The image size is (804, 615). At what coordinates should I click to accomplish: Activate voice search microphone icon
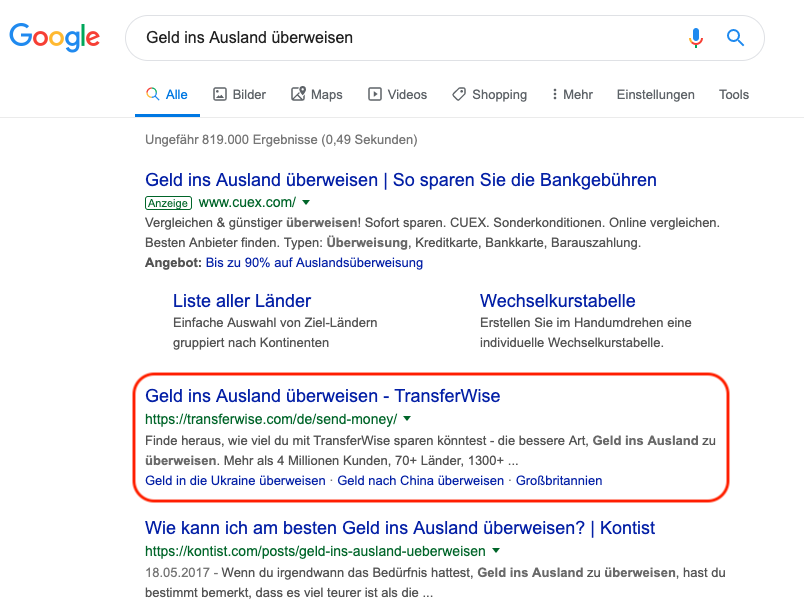click(x=696, y=38)
